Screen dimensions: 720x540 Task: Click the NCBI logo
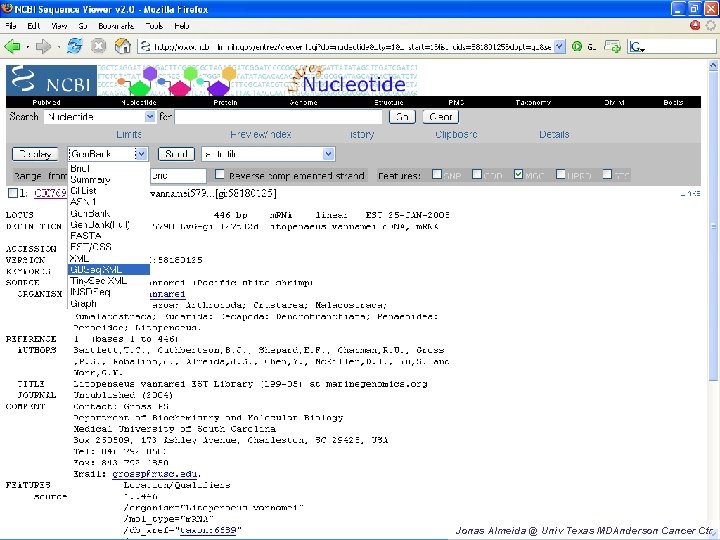51,80
